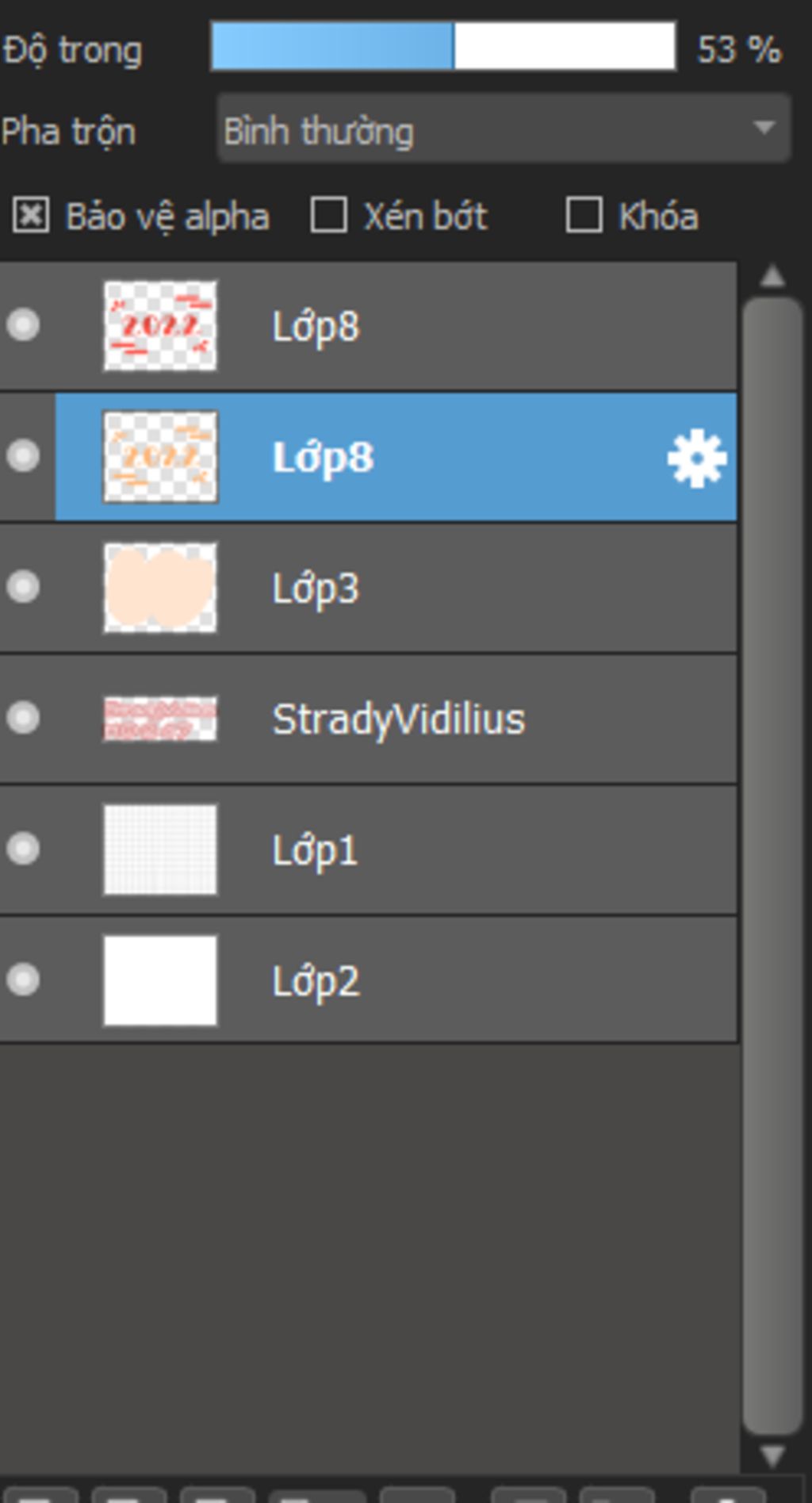Hide the highlighted Lớp8 layer
Viewport: 812px width, 1503px height.
(x=23, y=456)
